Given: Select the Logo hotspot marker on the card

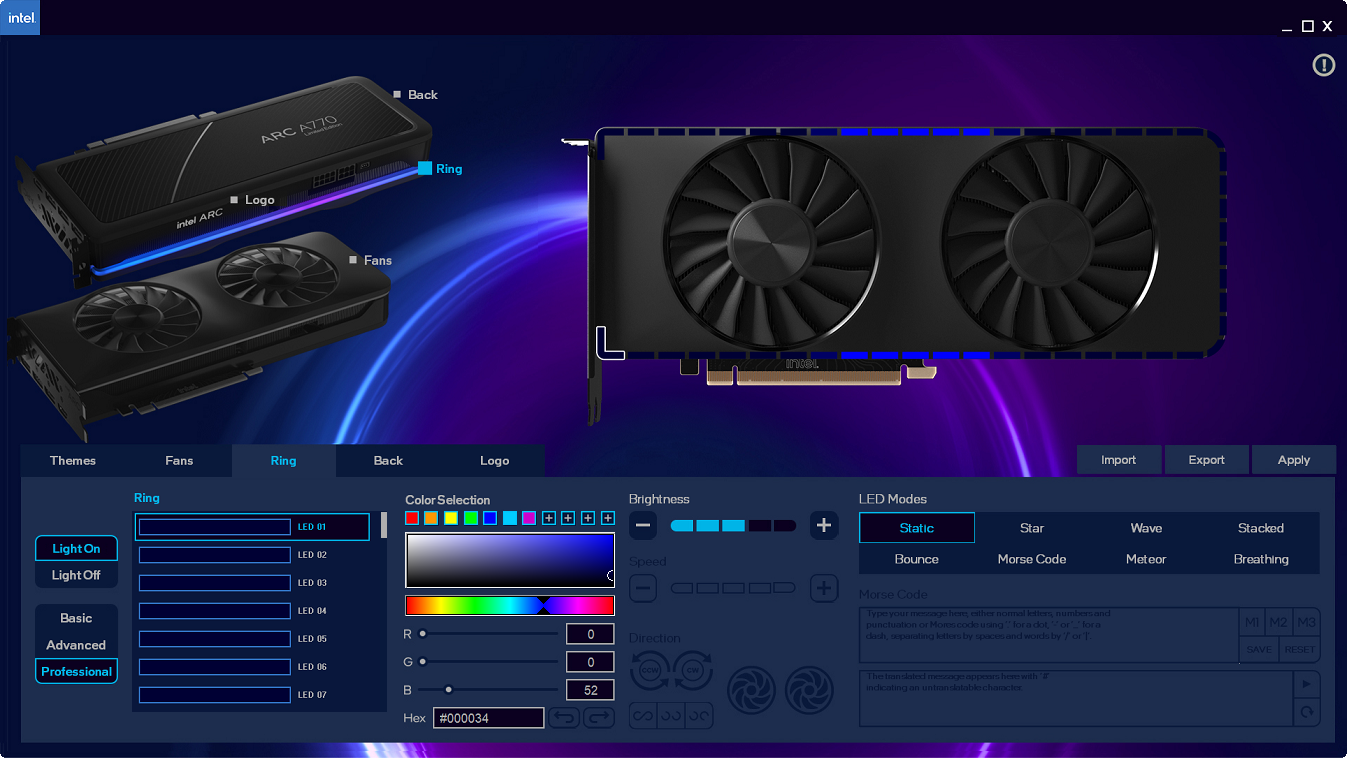Looking at the screenshot, I should (x=234, y=199).
